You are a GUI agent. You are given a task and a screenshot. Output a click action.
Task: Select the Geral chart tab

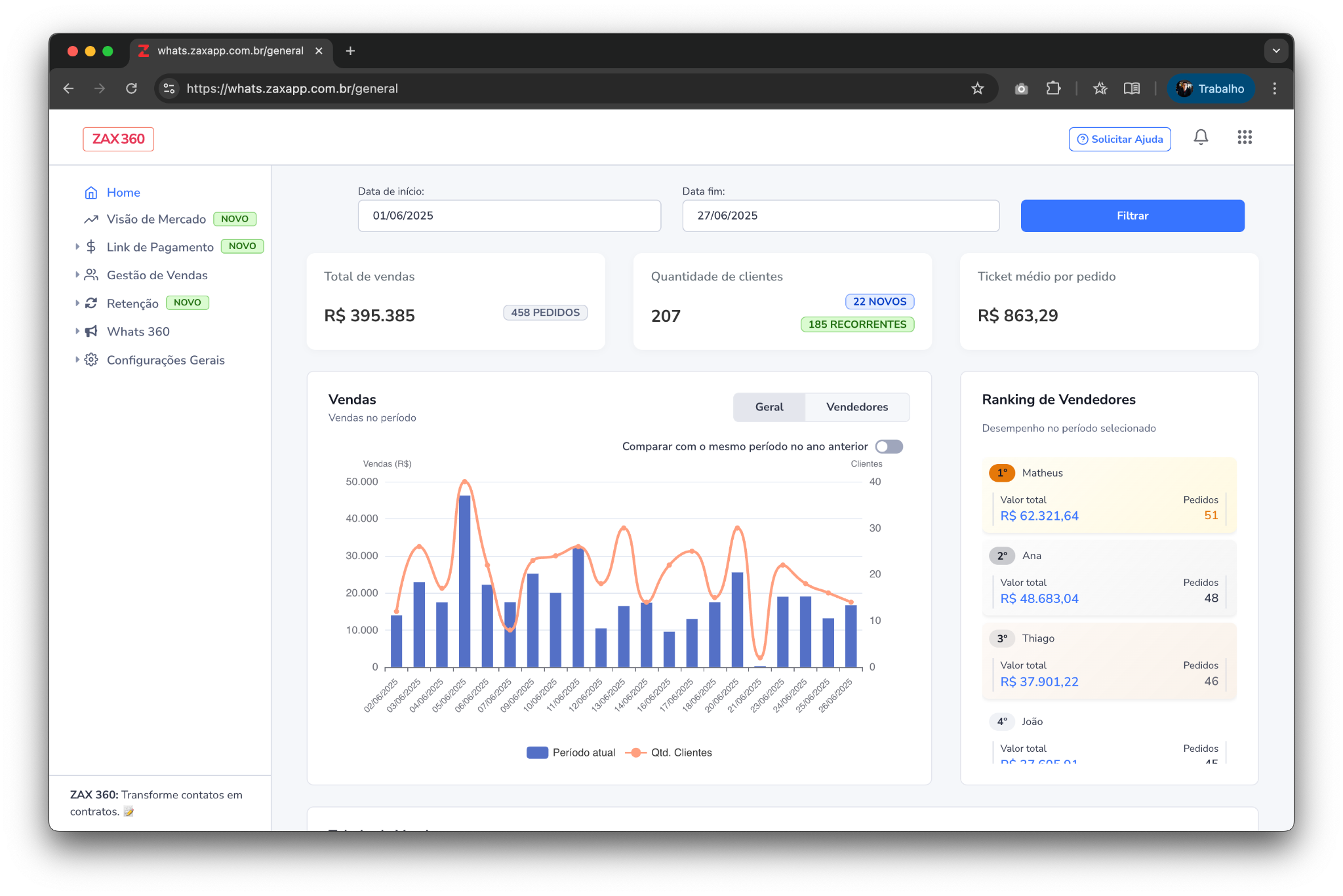click(x=769, y=407)
